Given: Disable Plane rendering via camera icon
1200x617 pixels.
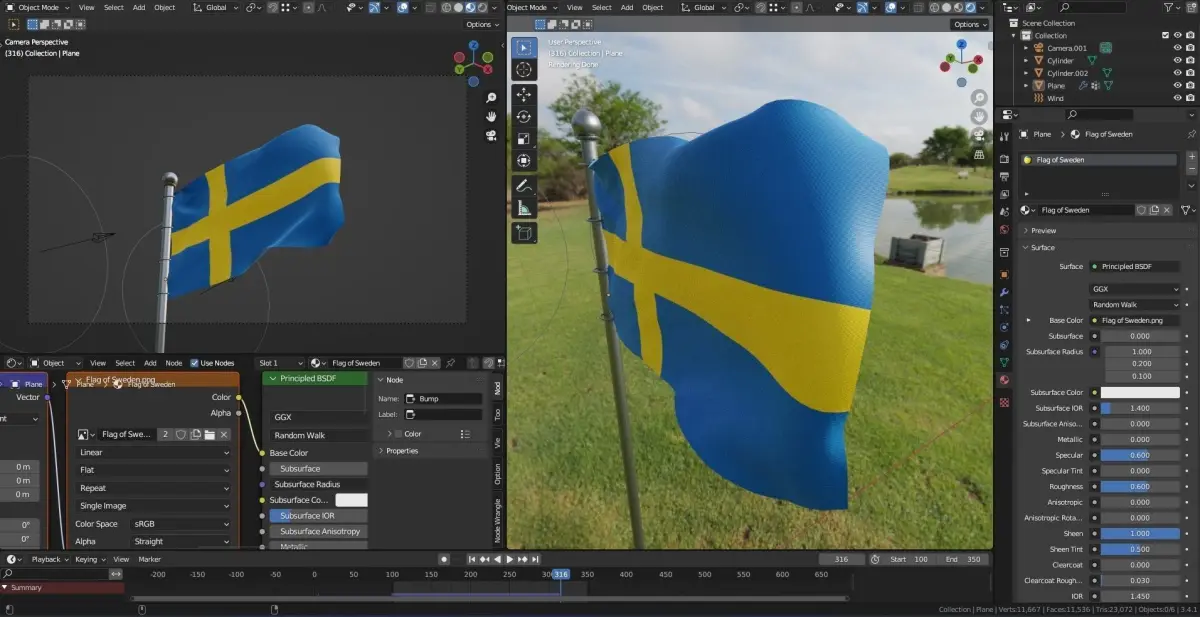Looking at the screenshot, I should pos(1189,86).
